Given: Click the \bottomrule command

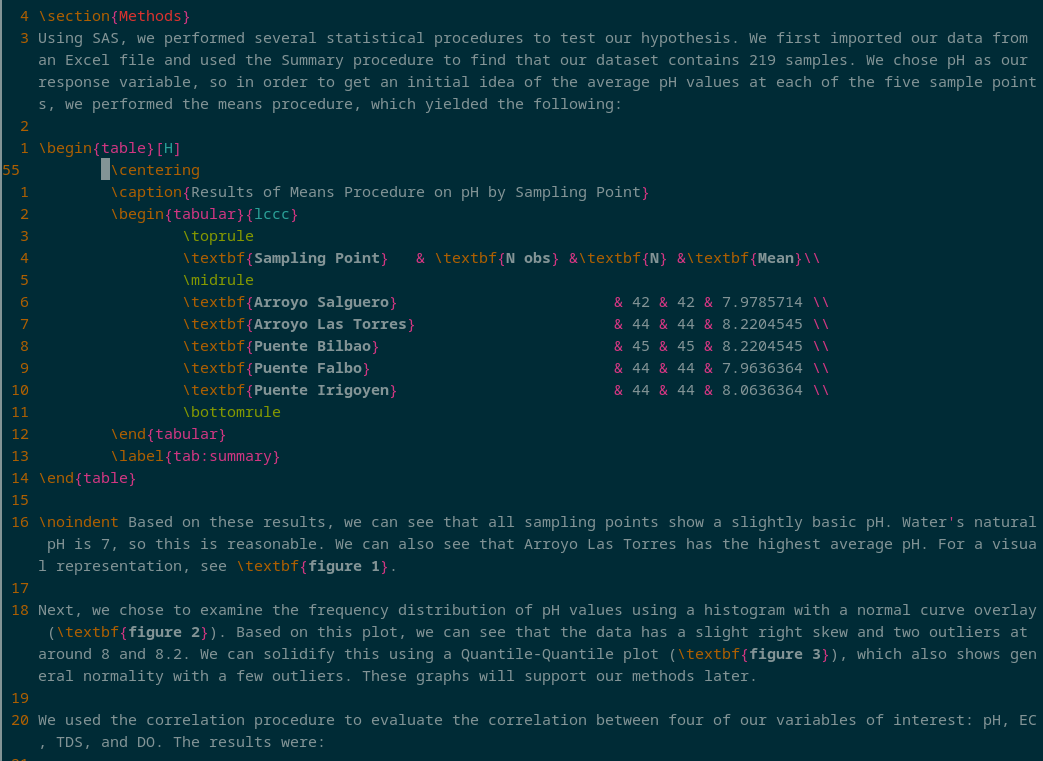Looking at the screenshot, I should (231, 412).
